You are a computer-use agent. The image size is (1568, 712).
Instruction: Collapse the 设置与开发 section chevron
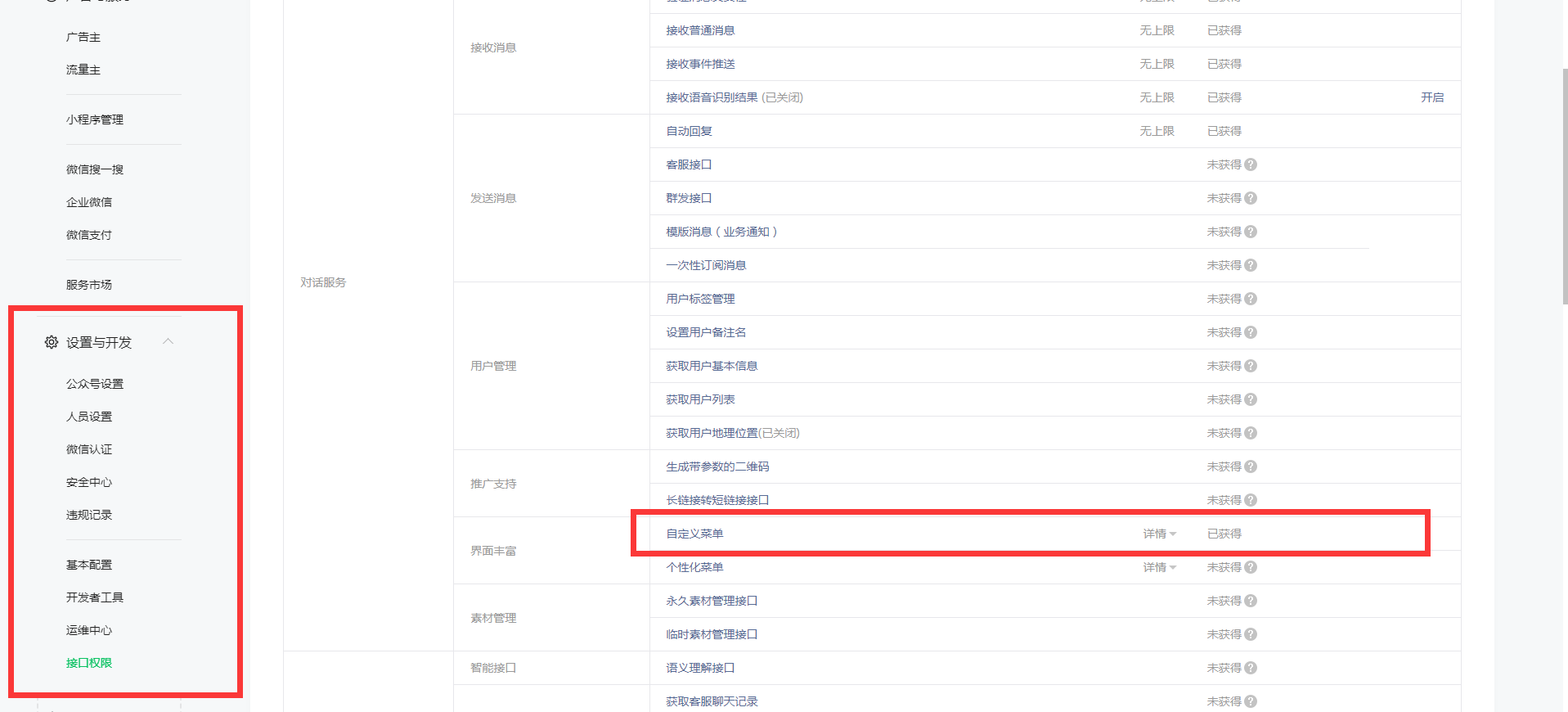(168, 341)
